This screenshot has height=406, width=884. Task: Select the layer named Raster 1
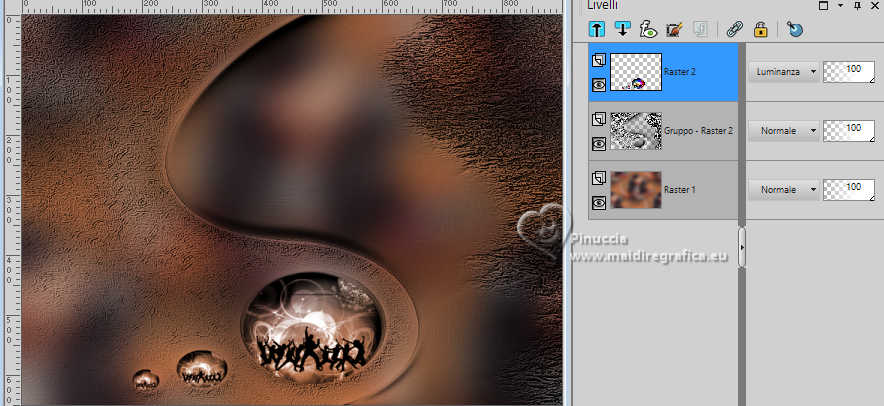click(680, 190)
